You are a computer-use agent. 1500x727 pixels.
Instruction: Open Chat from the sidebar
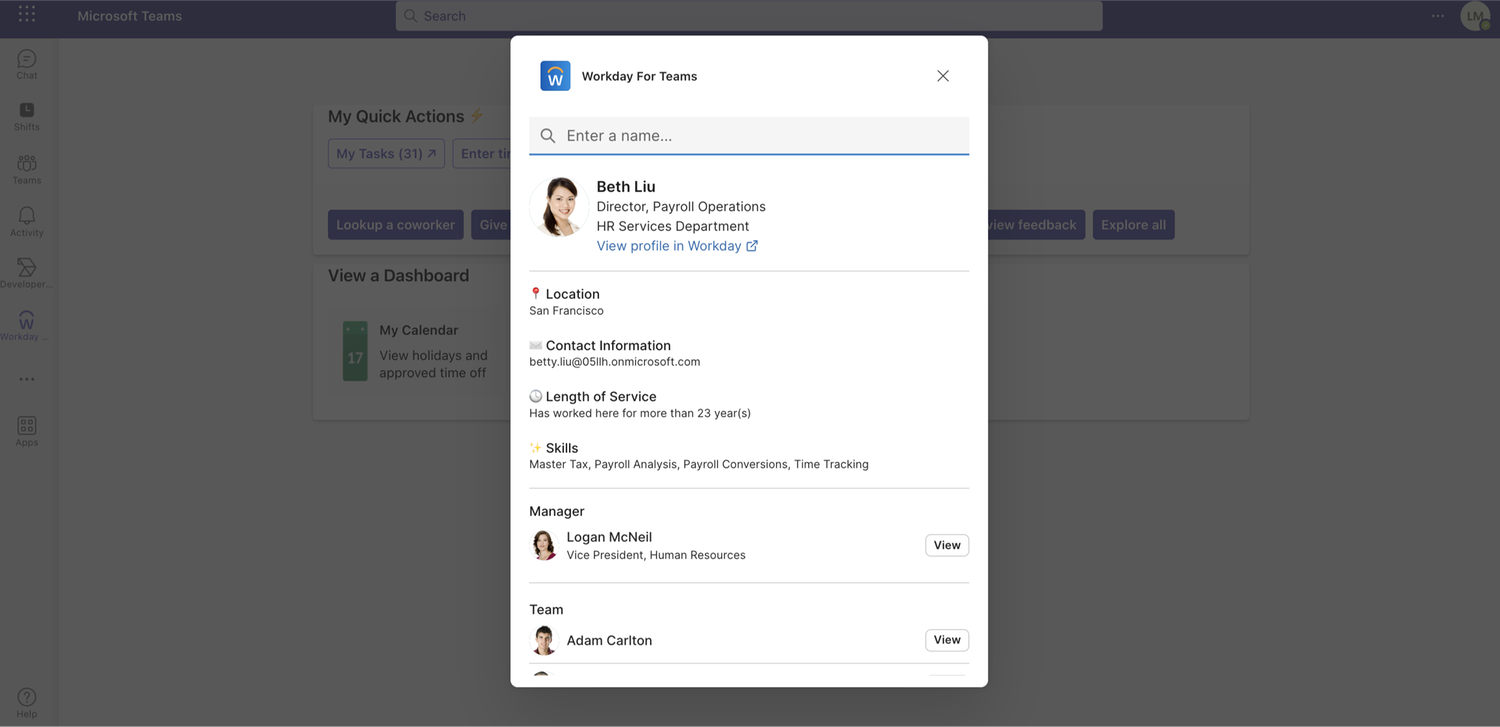(26, 62)
